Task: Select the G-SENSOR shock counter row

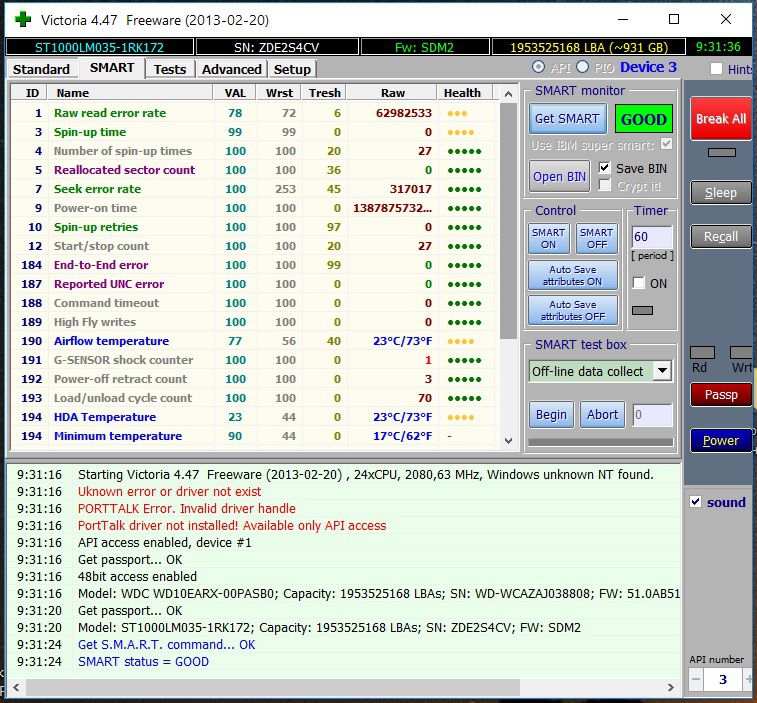Action: pos(255,360)
